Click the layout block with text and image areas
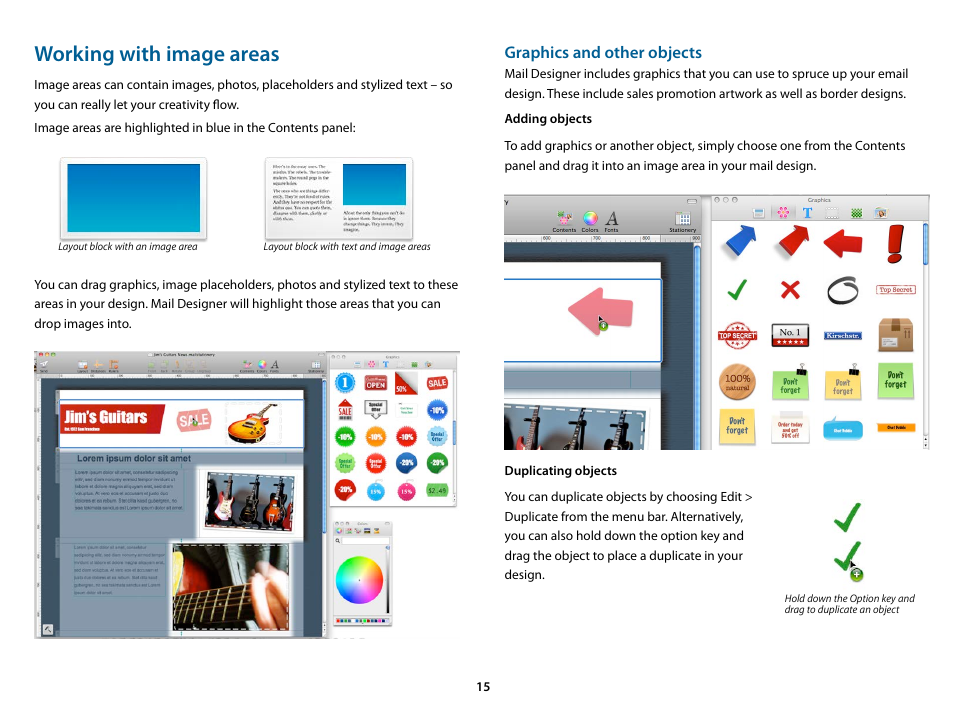 click(339, 198)
